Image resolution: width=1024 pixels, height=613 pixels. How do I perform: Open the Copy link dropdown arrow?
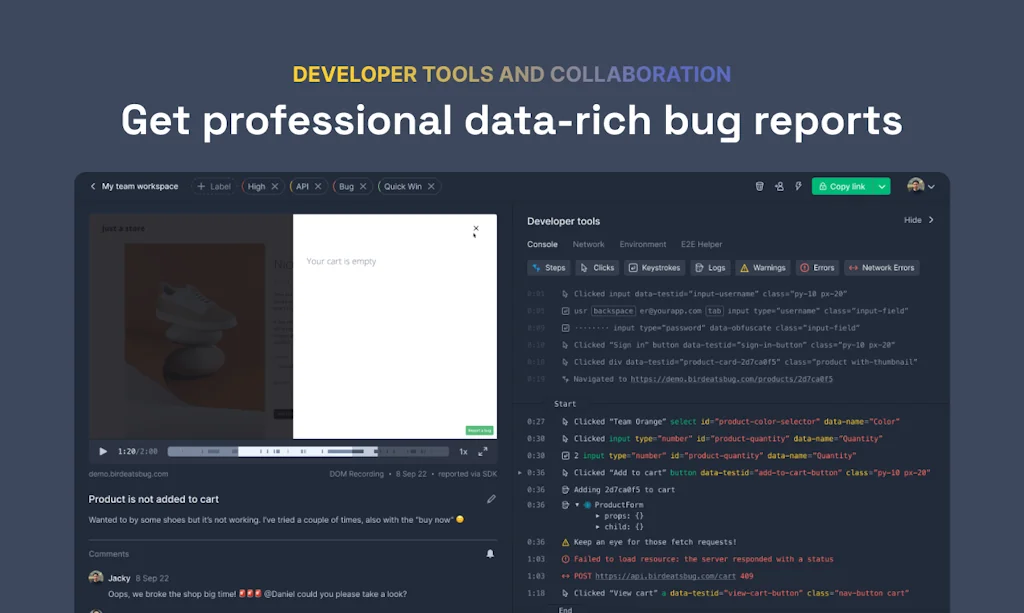point(882,186)
